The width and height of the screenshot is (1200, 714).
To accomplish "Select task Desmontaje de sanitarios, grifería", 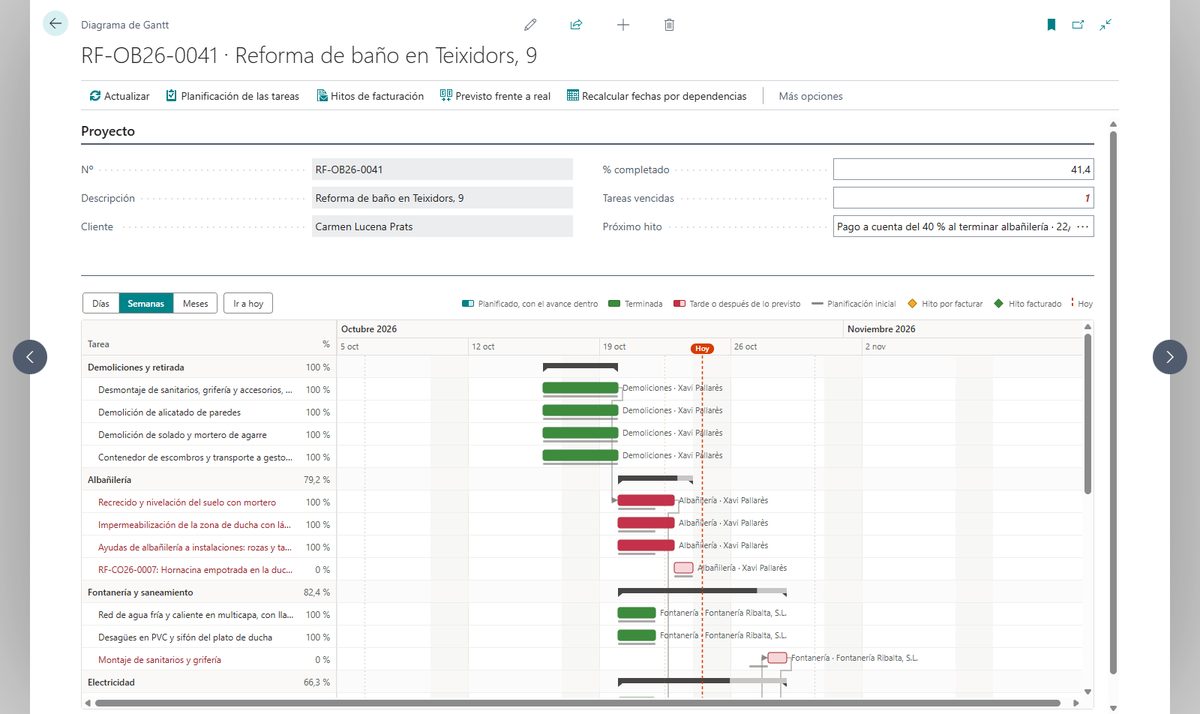I will (x=208, y=390).
